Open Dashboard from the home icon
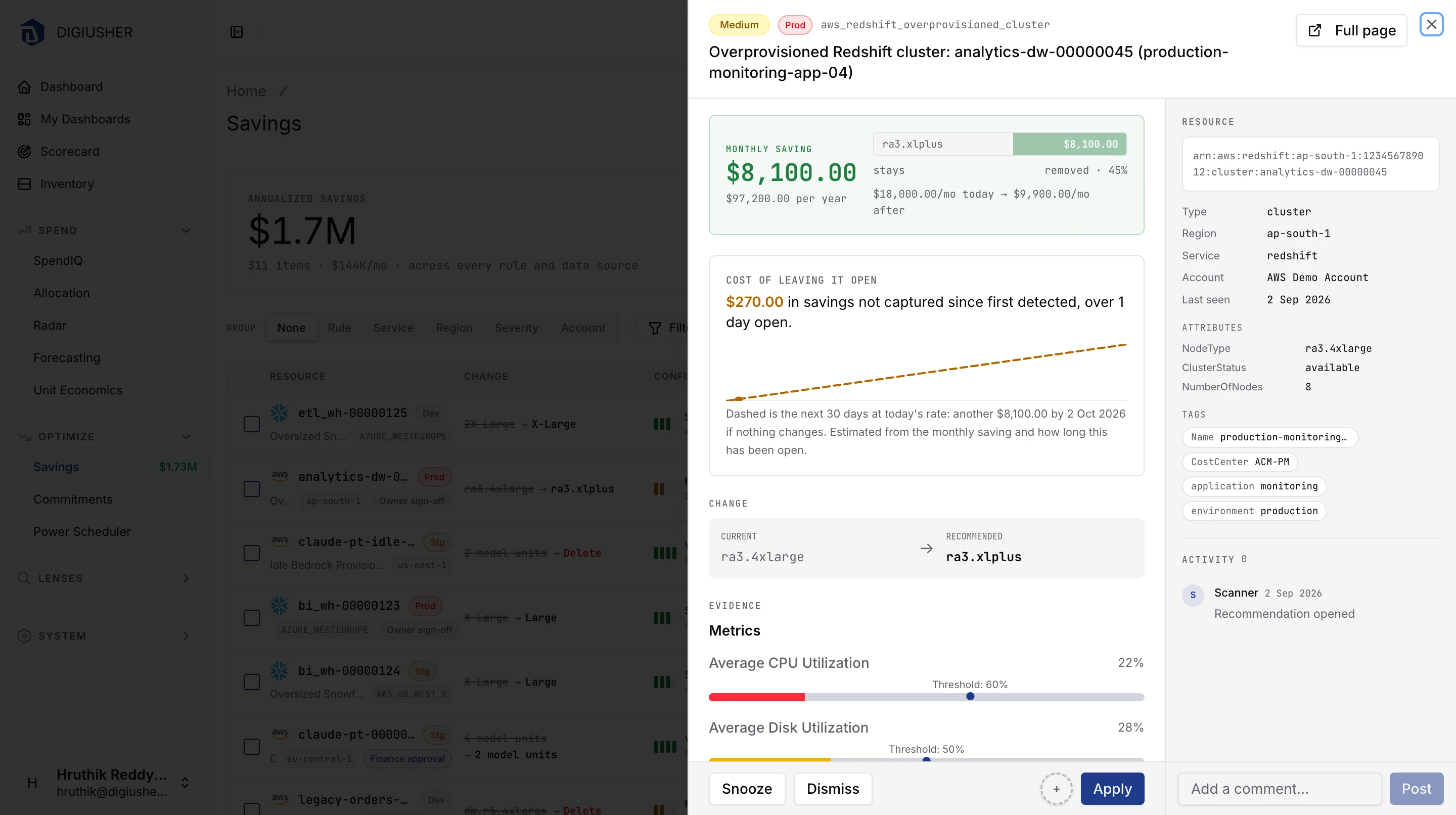The height and width of the screenshot is (815, 1456). click(x=24, y=87)
